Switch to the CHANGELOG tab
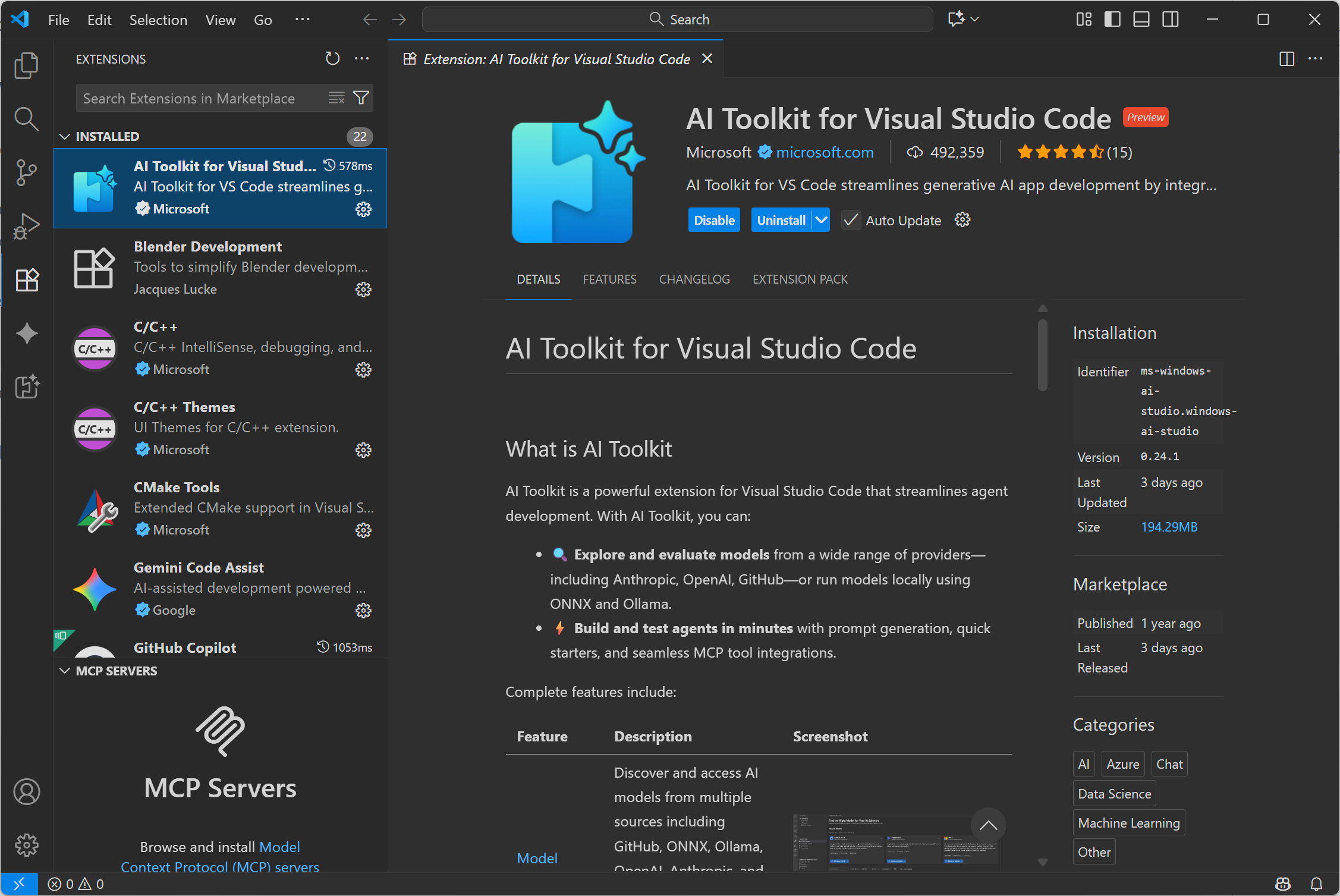 pos(694,279)
